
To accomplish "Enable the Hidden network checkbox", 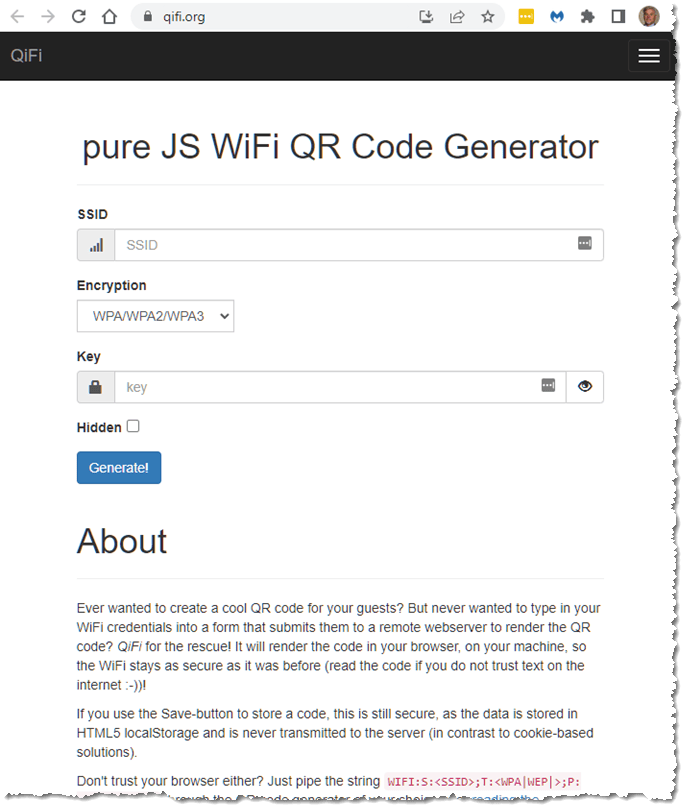I will (x=133, y=426).
